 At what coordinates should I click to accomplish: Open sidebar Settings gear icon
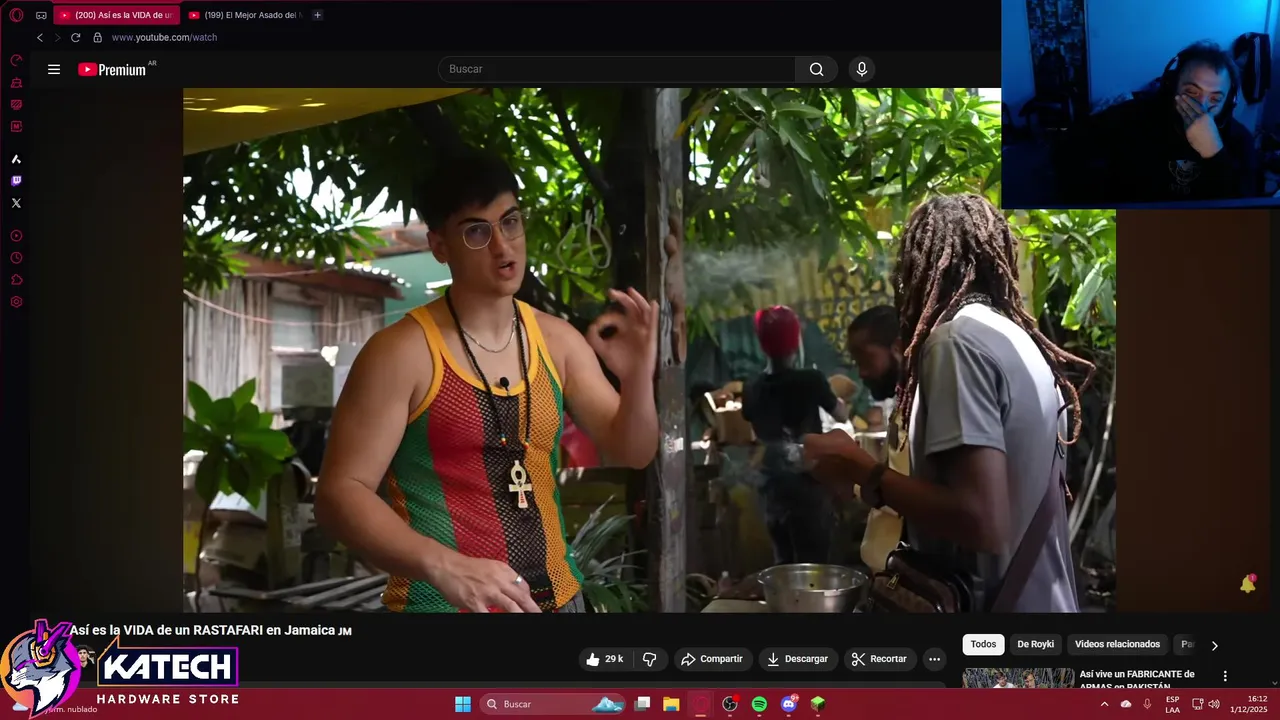point(16,302)
